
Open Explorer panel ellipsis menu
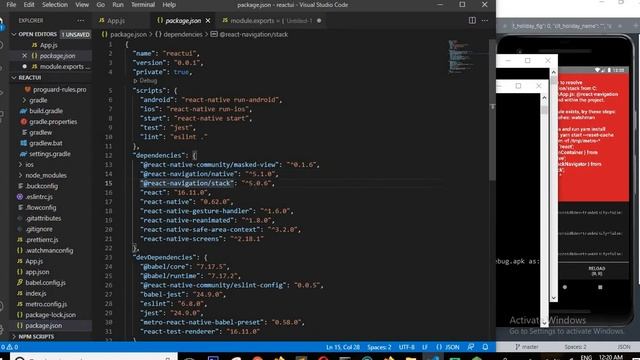click(x=80, y=20)
